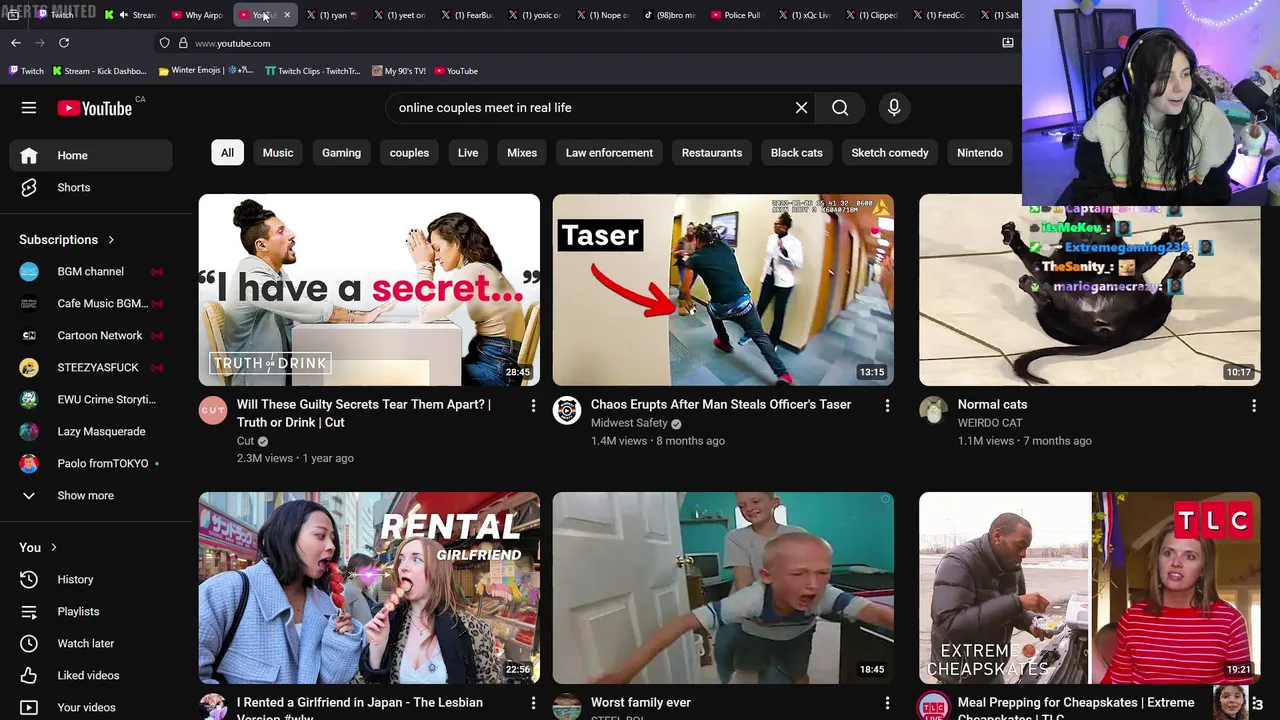Image resolution: width=1280 pixels, height=720 pixels.
Task: Switch to the Why Airpo browser tab
Action: pos(199,15)
